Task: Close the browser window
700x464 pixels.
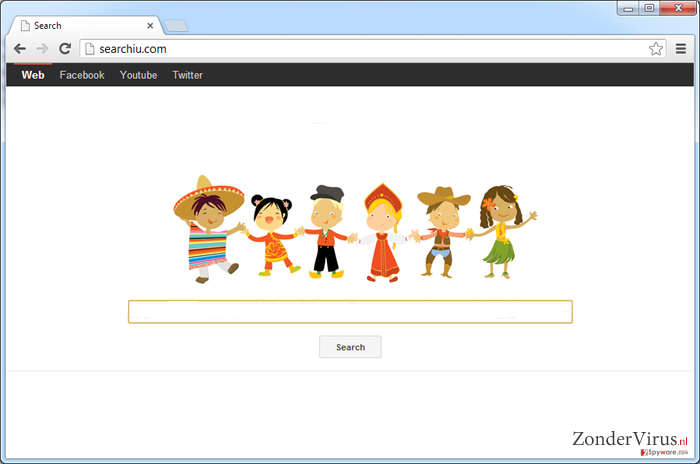Action: (678, 8)
